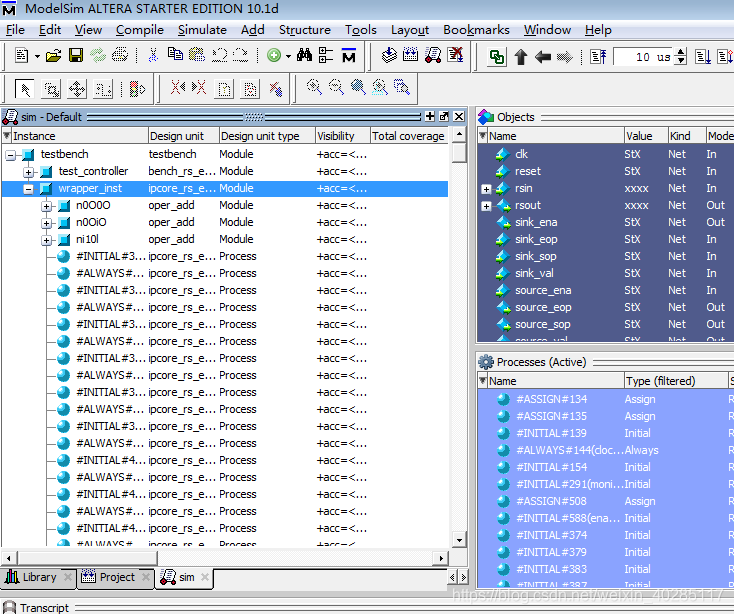Expand the rsout signal bus
The height and width of the screenshot is (614, 734).
coord(486,206)
